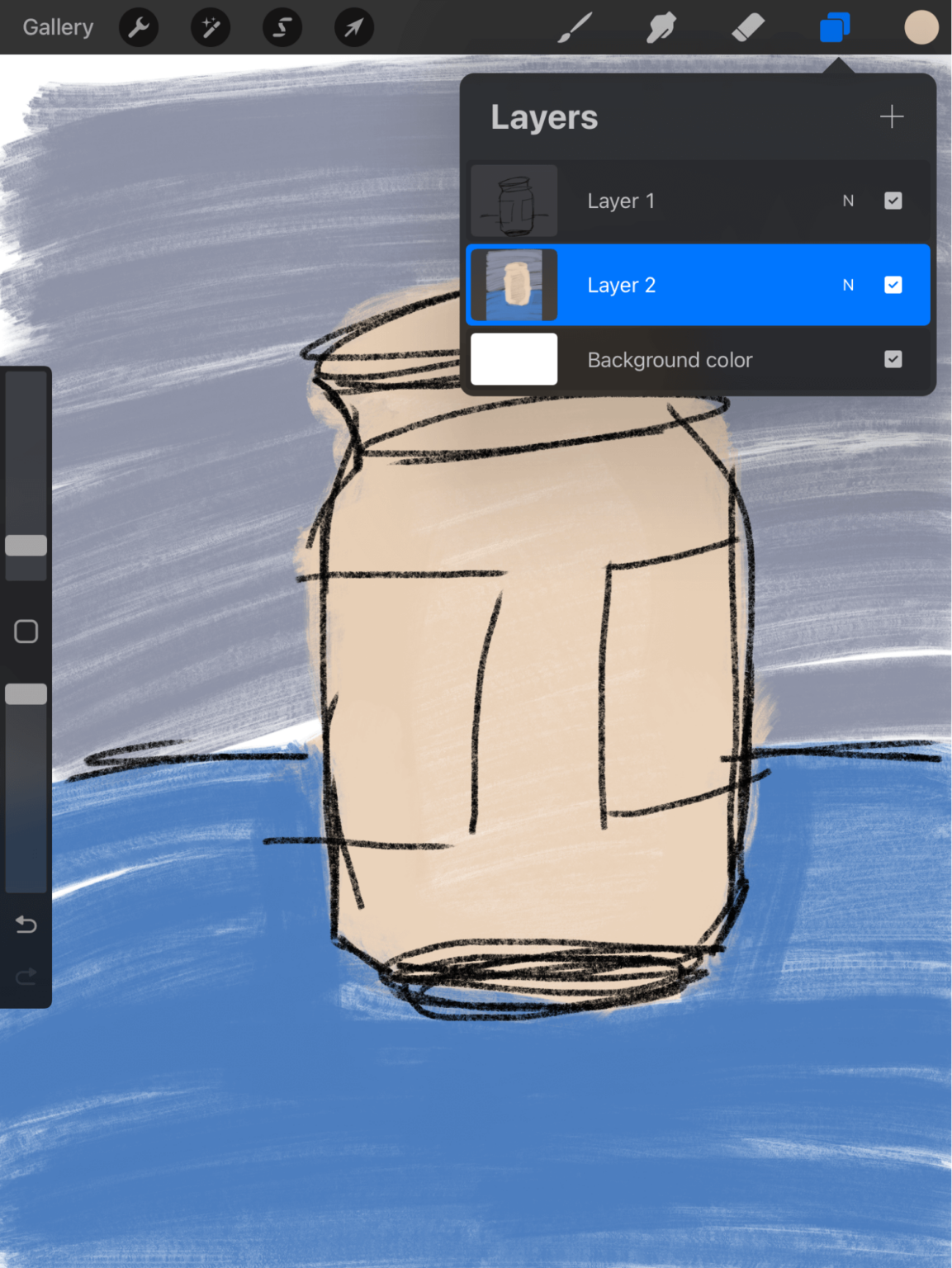Toggle the Background color layer visibility

pyautogui.click(x=893, y=359)
